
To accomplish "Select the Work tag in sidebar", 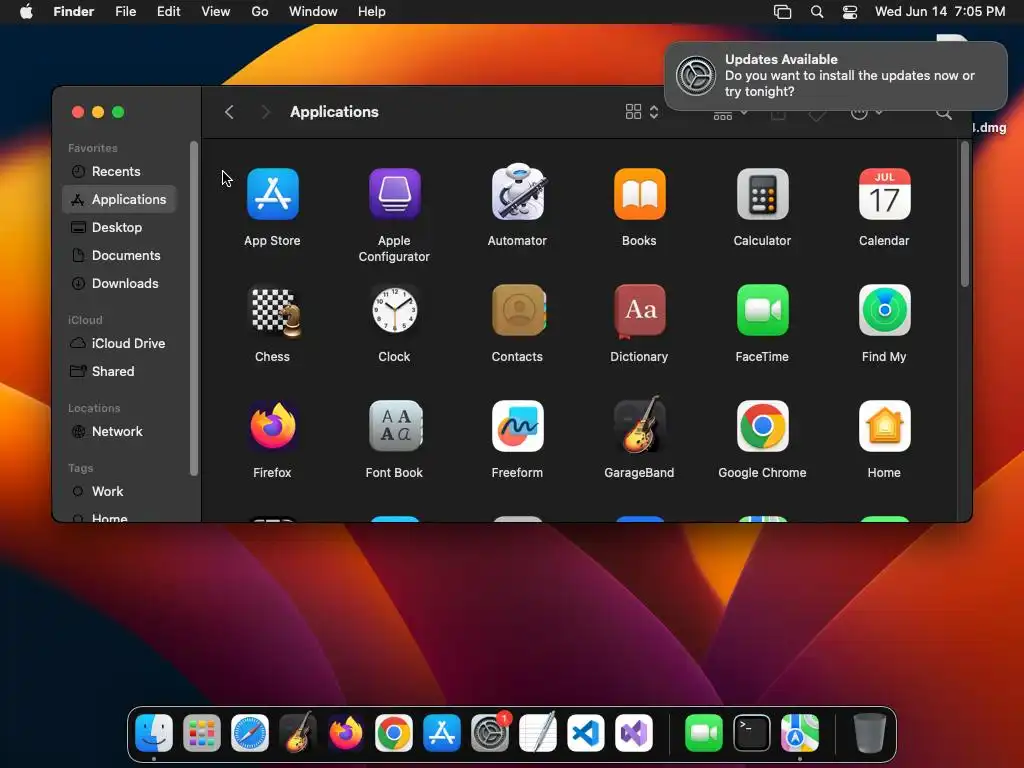I will [120, 491].
